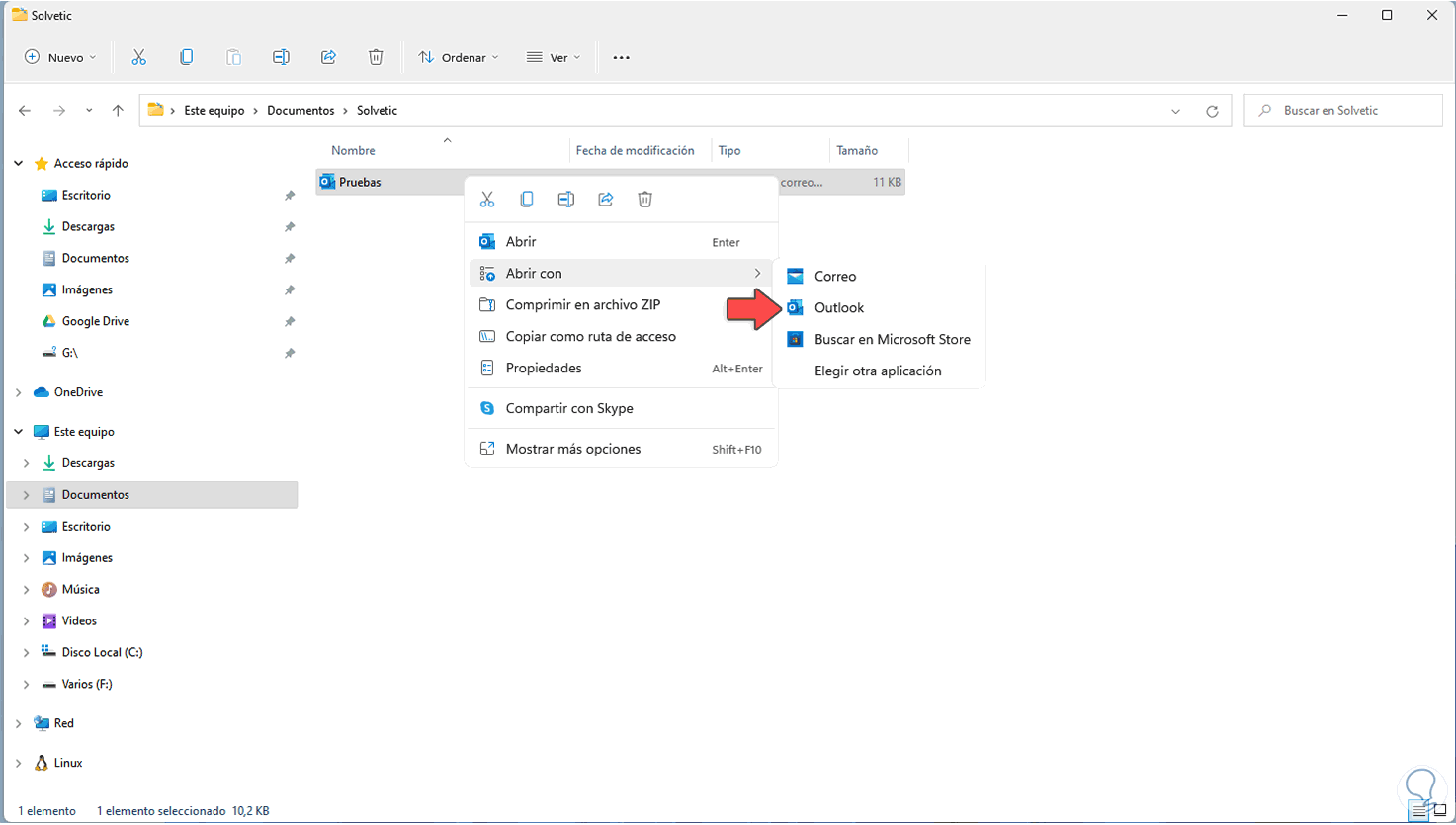Click Documentos in the address breadcrumb

click(300, 111)
